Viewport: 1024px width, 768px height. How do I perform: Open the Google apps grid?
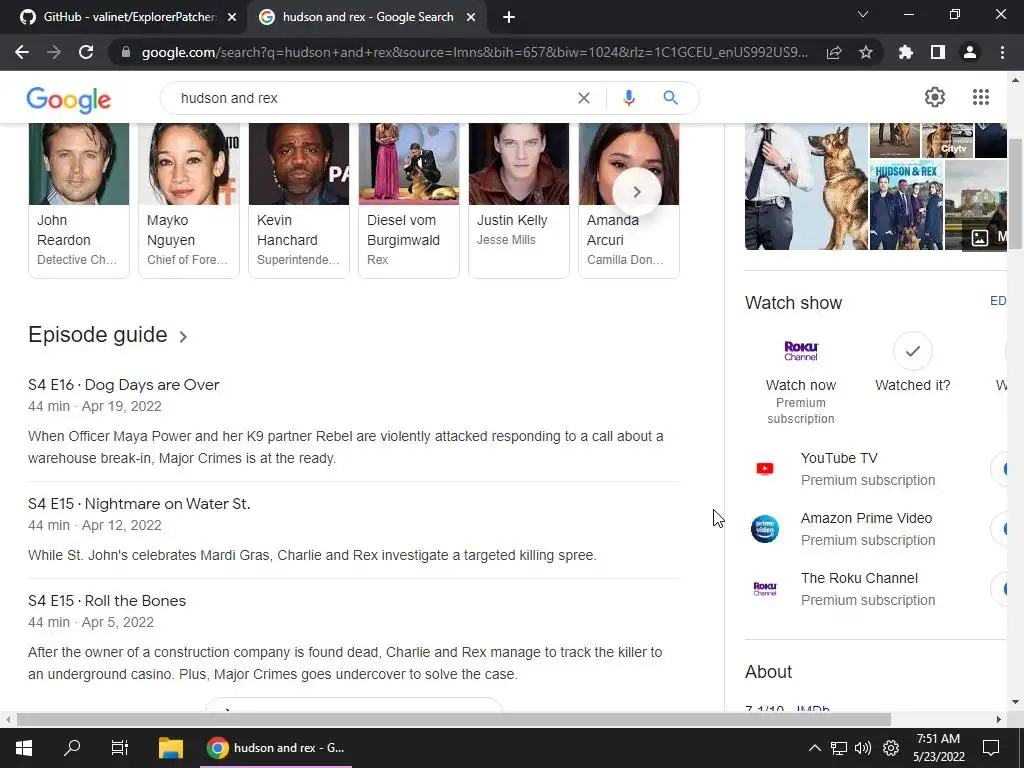(981, 97)
